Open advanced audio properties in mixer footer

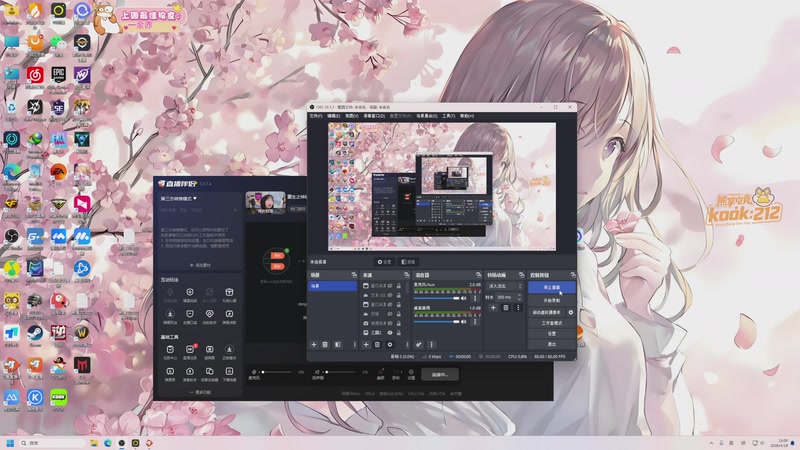pos(419,345)
